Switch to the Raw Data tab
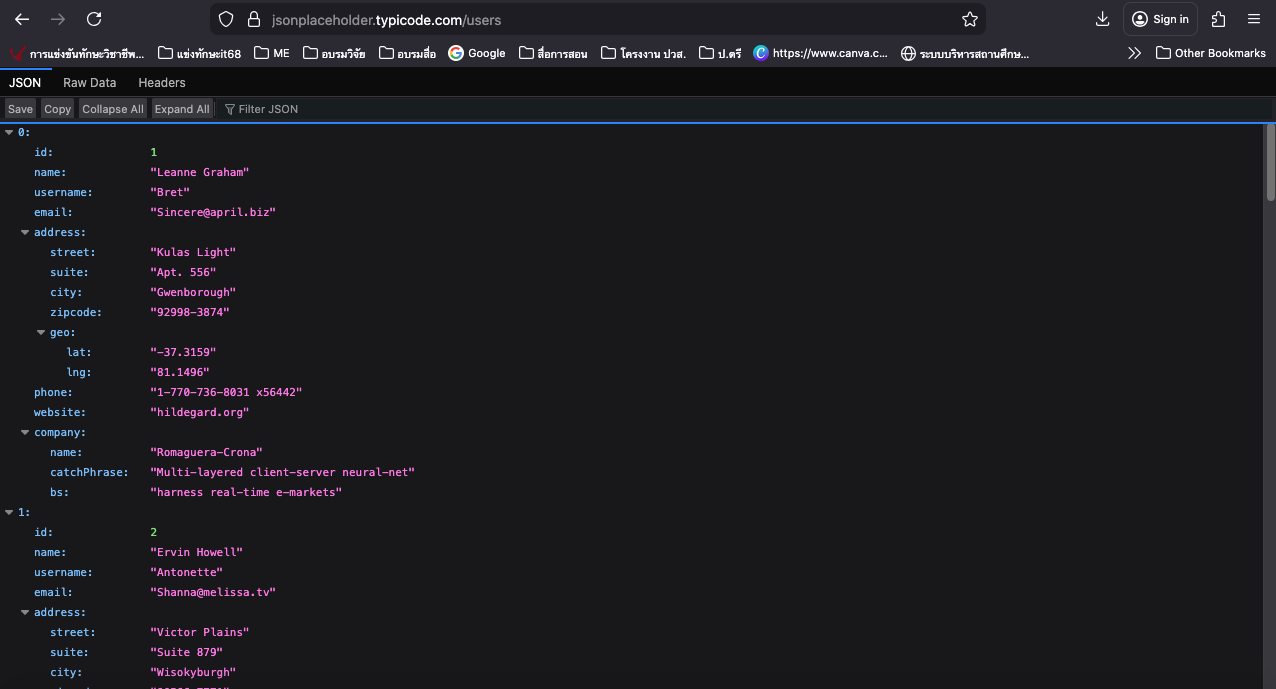 click(89, 83)
